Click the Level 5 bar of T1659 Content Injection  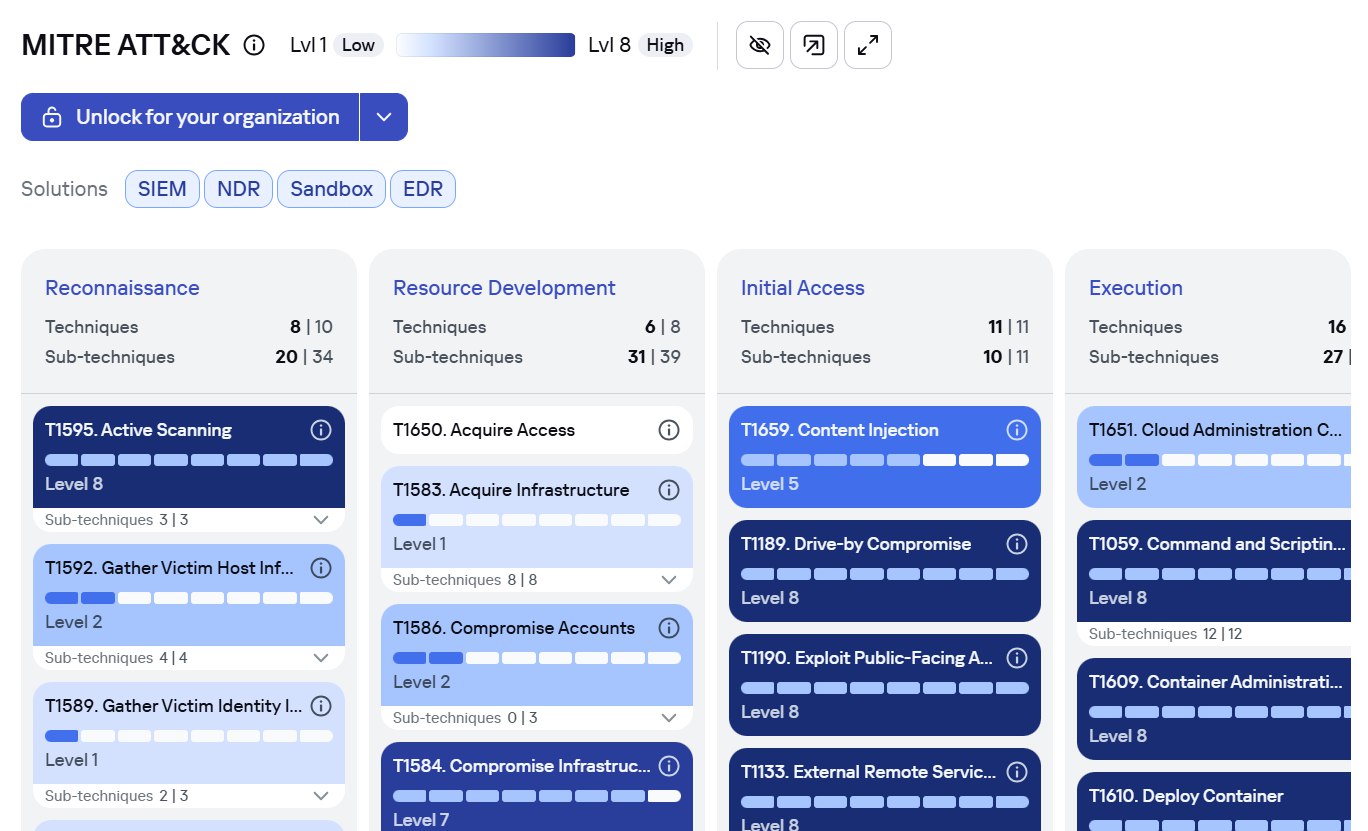[x=885, y=460]
